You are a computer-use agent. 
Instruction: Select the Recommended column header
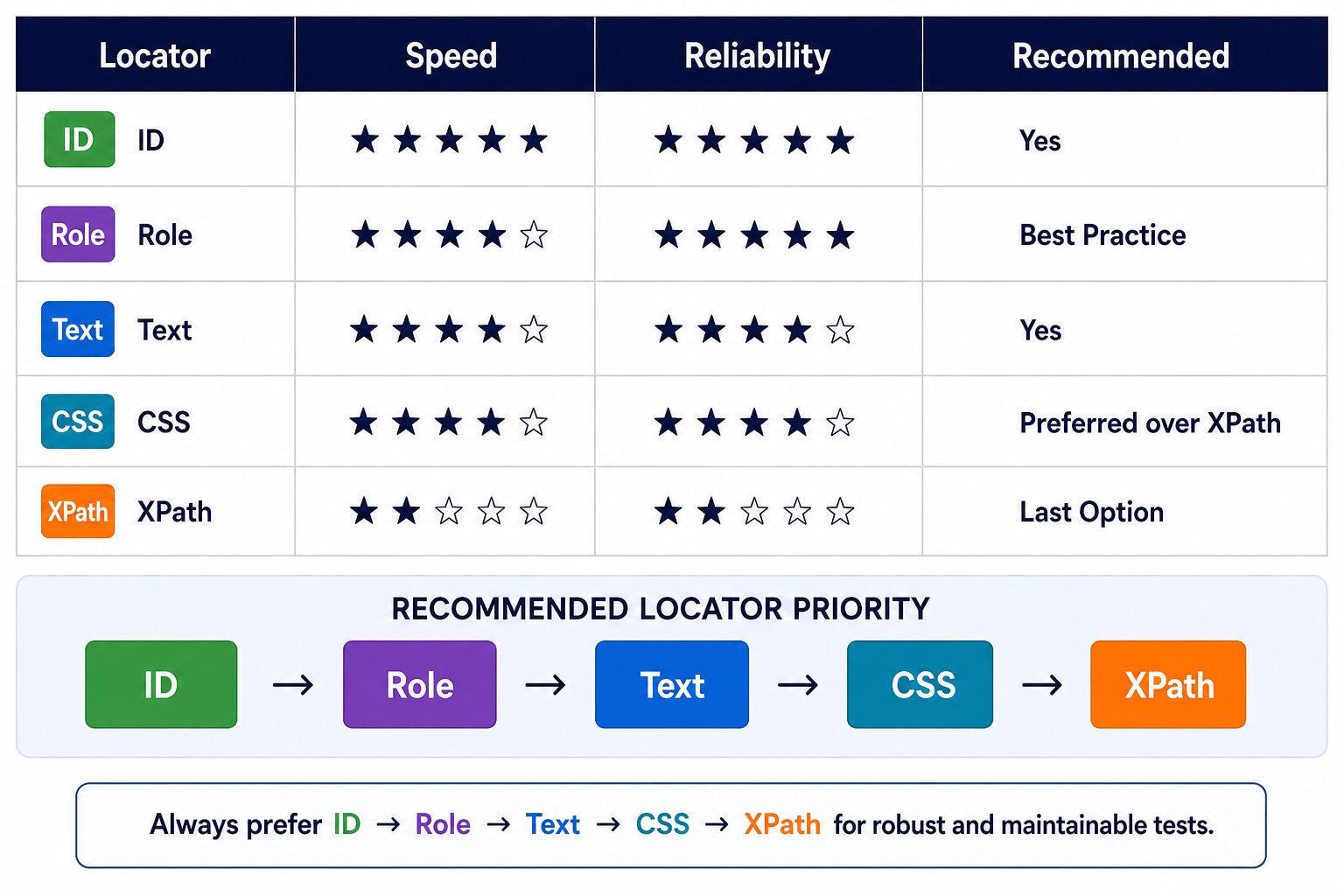1121,55
